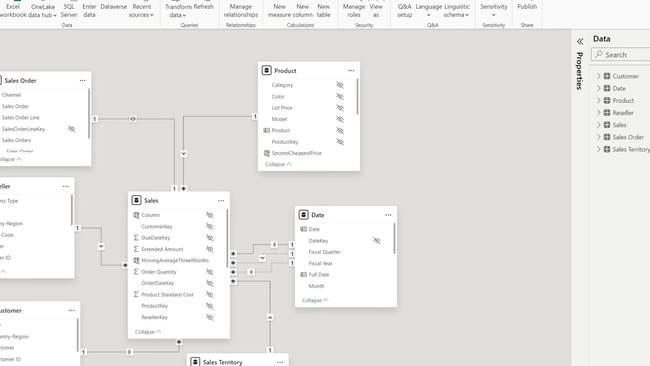
Task: Select Order Quantity field in Sales
Action: pyautogui.click(x=159, y=272)
